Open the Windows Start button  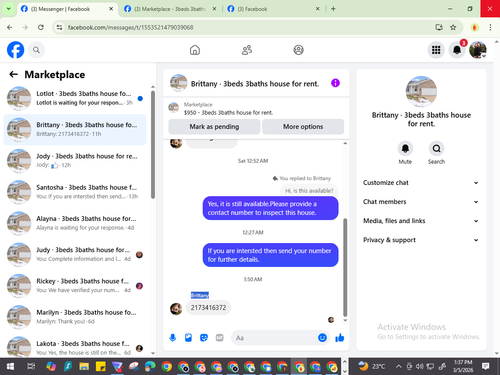(x=10, y=367)
